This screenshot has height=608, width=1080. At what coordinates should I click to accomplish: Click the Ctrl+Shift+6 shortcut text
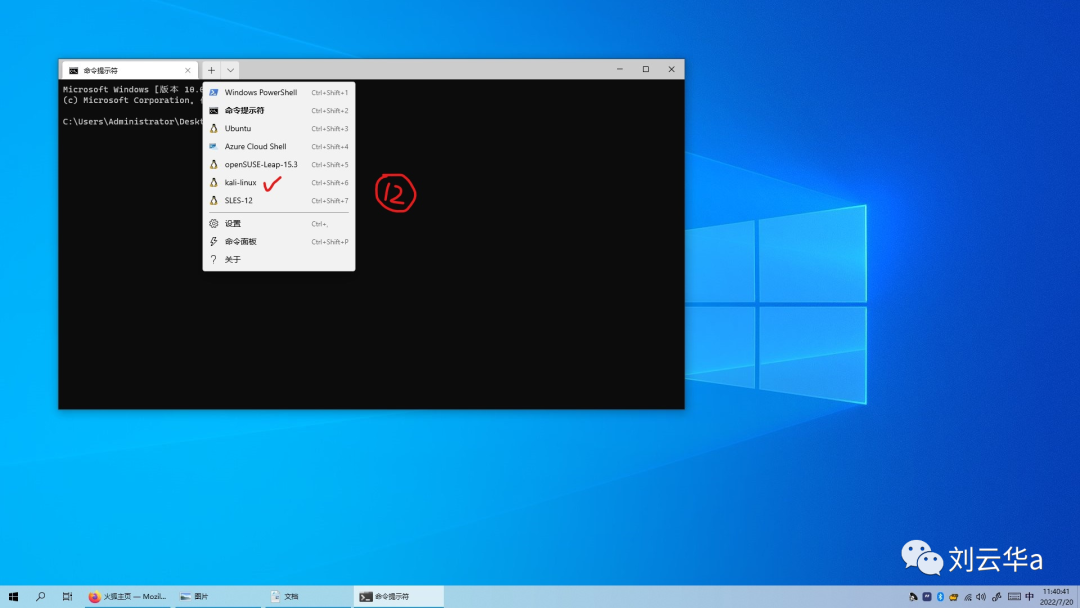(330, 183)
